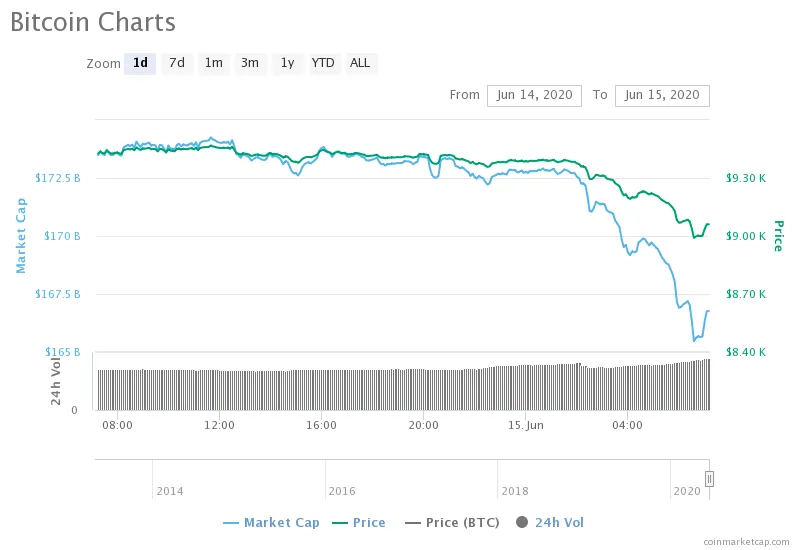Click the vertical Market Cap axis title
Screen dimensions: 800x550
(21, 236)
